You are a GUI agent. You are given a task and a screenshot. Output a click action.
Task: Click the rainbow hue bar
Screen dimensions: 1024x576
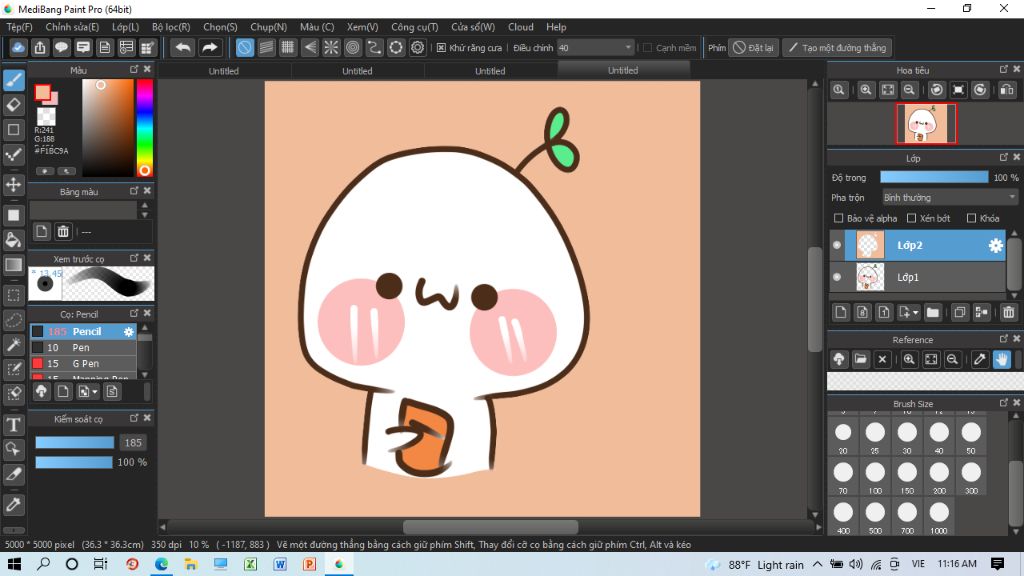(144, 128)
